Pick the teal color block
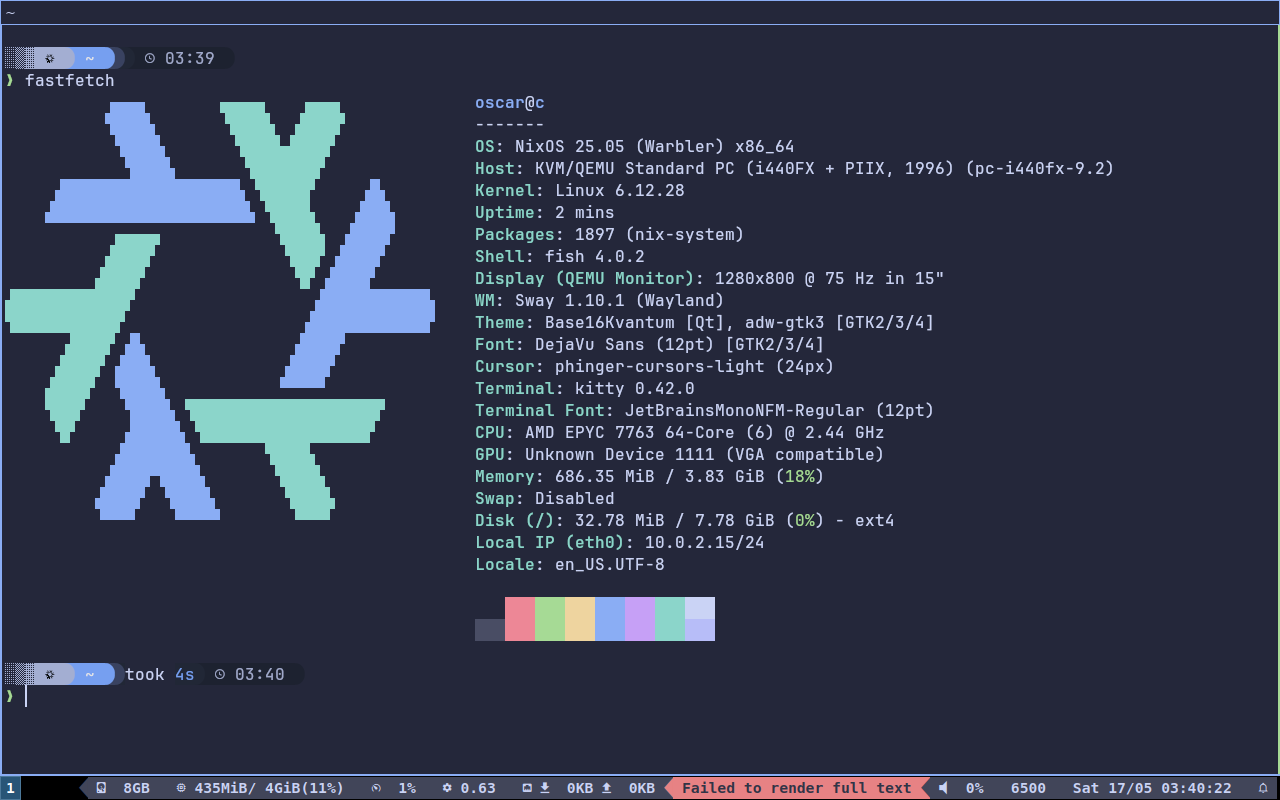Screen dimensions: 1280x800 tap(670, 619)
